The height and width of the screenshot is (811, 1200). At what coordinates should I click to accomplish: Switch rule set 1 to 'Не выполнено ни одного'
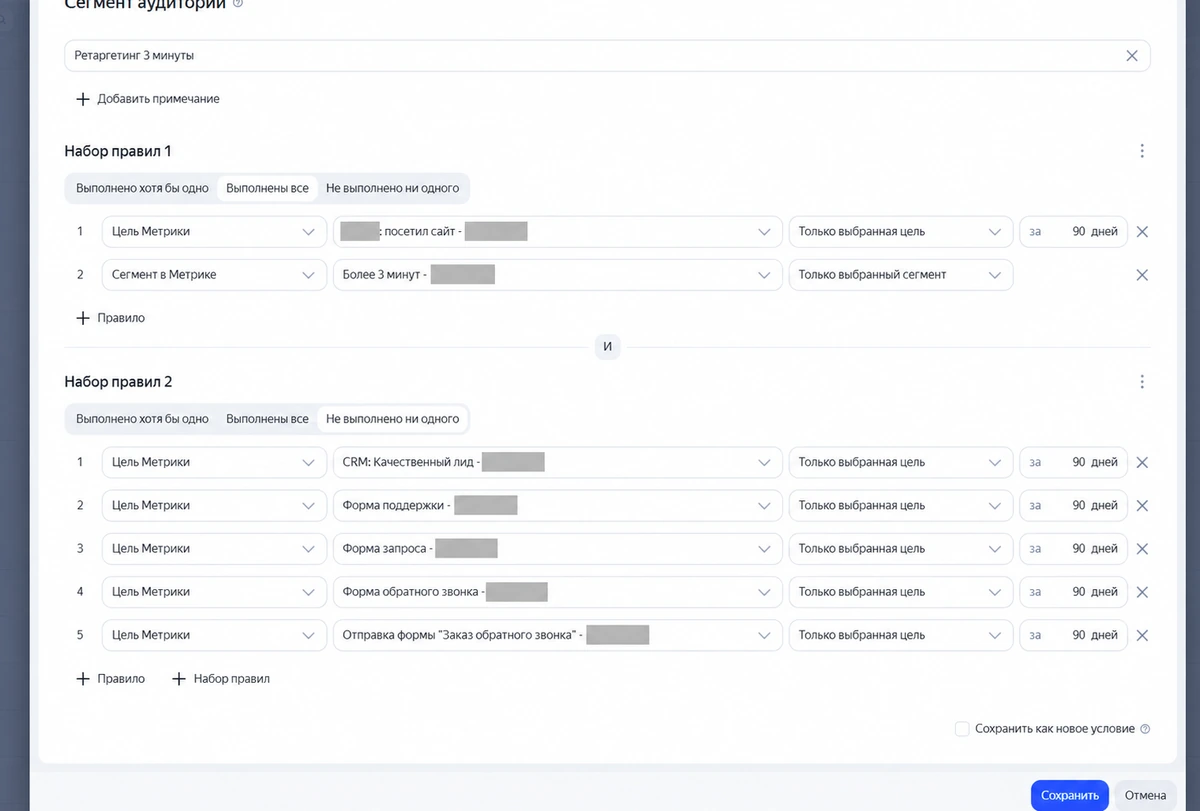click(392, 188)
